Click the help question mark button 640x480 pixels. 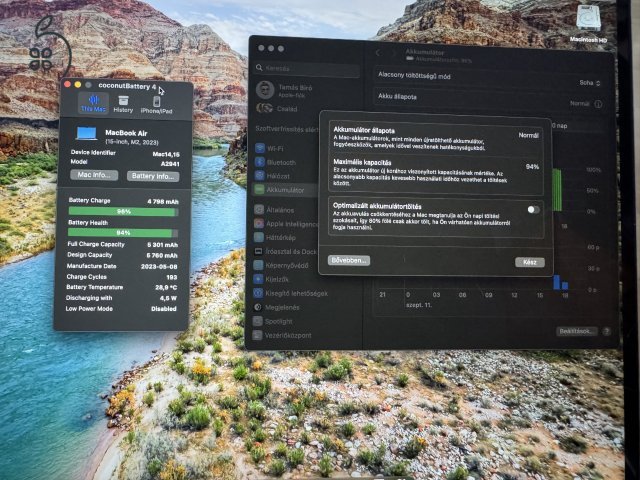(607, 331)
